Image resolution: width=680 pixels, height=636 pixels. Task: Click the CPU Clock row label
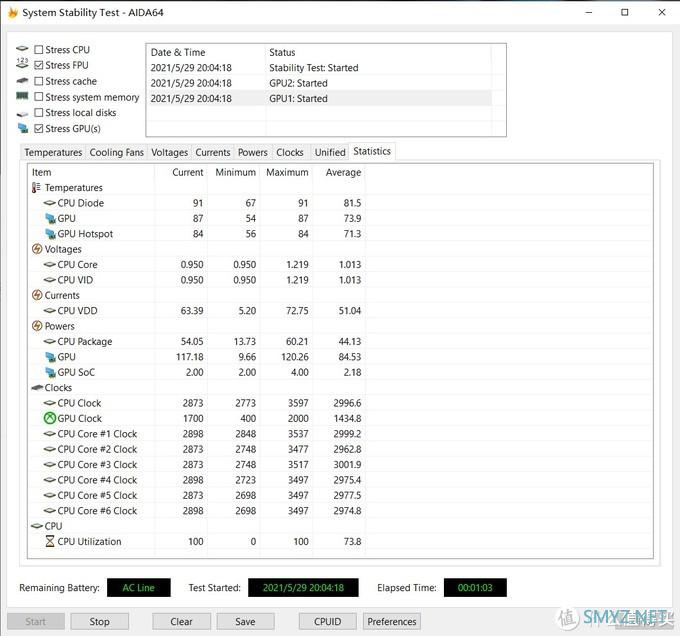pyautogui.click(x=79, y=403)
